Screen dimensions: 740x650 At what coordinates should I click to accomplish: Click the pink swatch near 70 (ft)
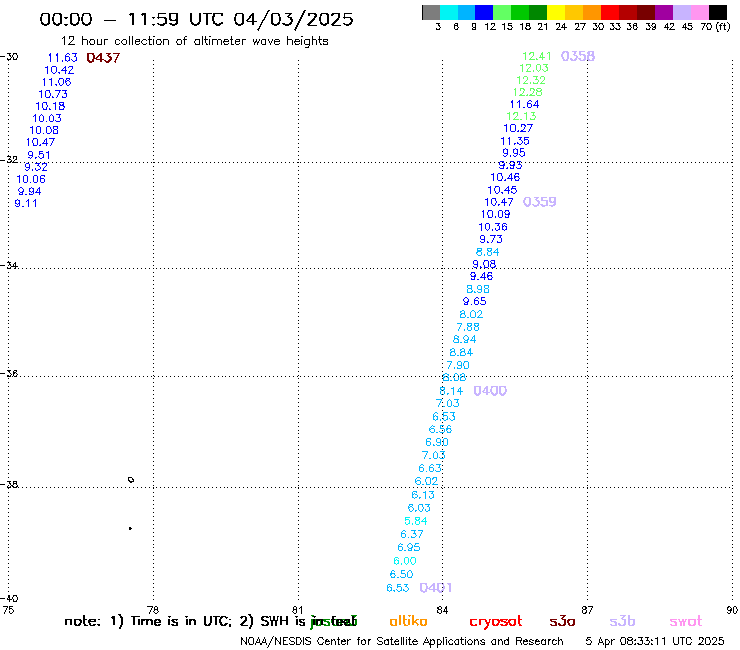[699, 12]
